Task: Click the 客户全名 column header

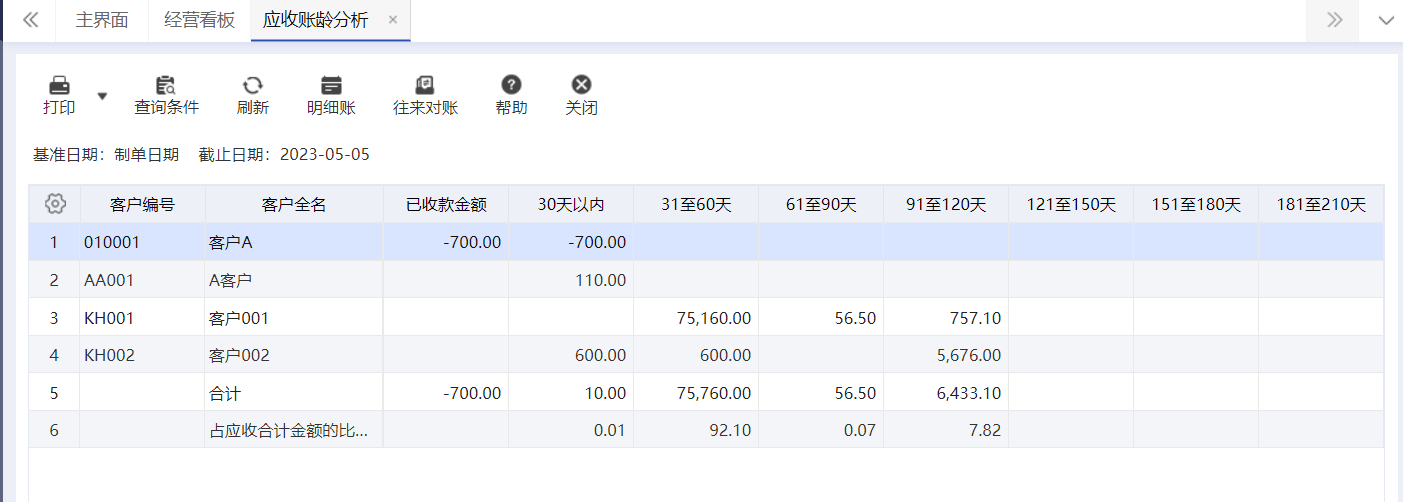Action: coord(293,205)
